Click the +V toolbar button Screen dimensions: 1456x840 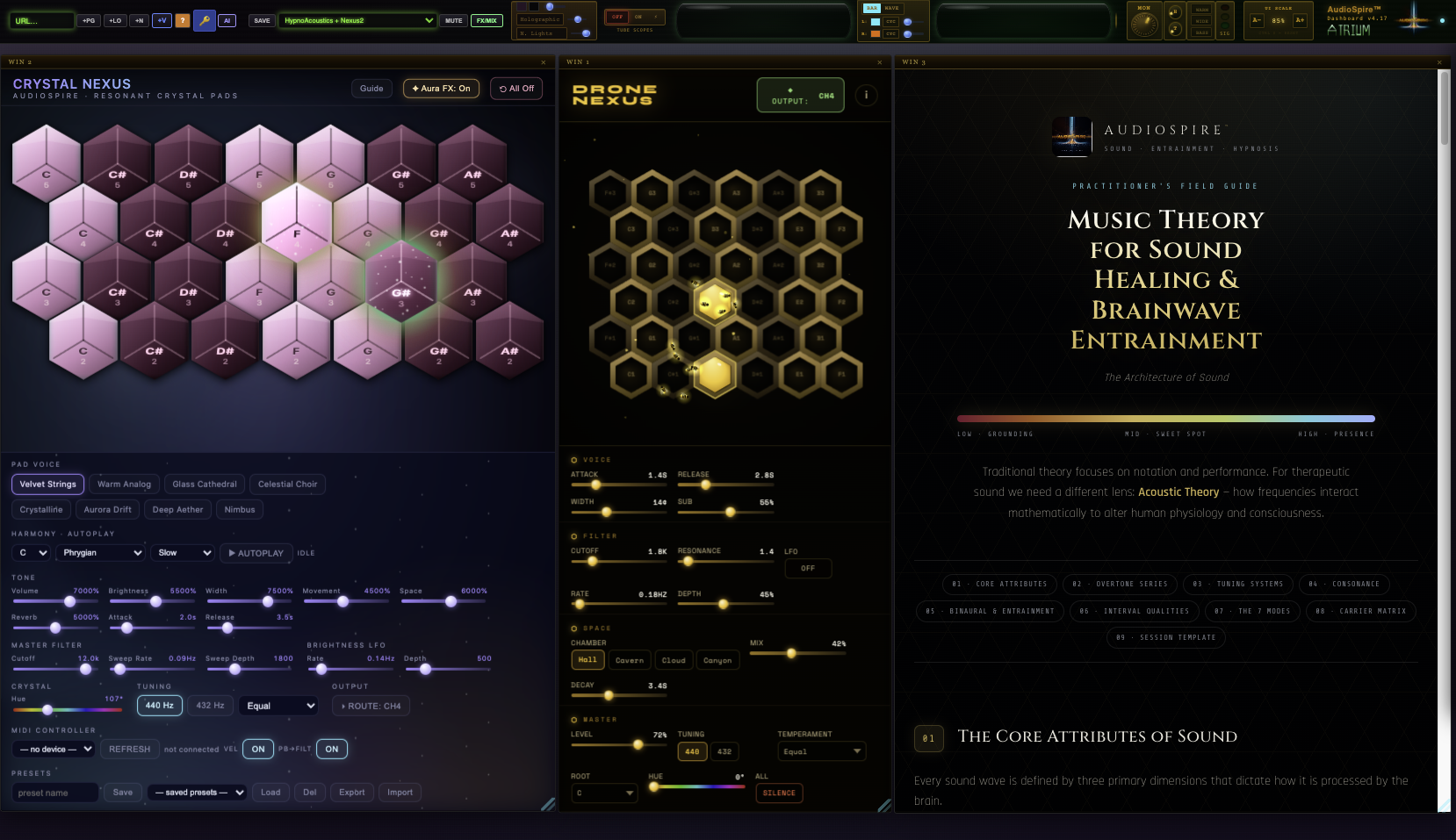point(162,20)
